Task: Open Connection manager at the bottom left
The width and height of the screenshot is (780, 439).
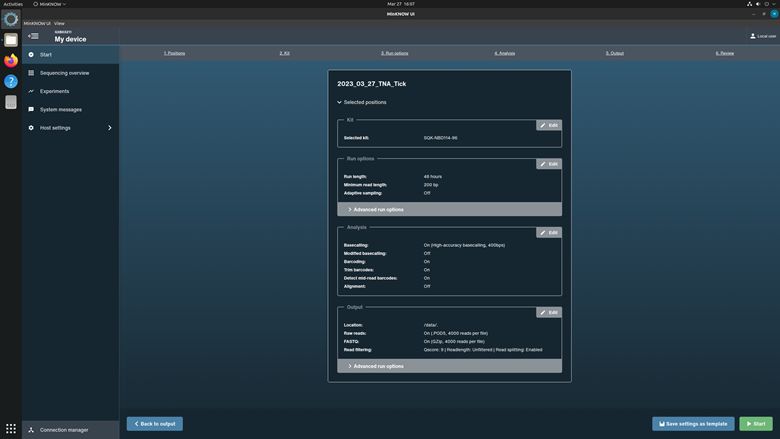Action: click(63, 430)
